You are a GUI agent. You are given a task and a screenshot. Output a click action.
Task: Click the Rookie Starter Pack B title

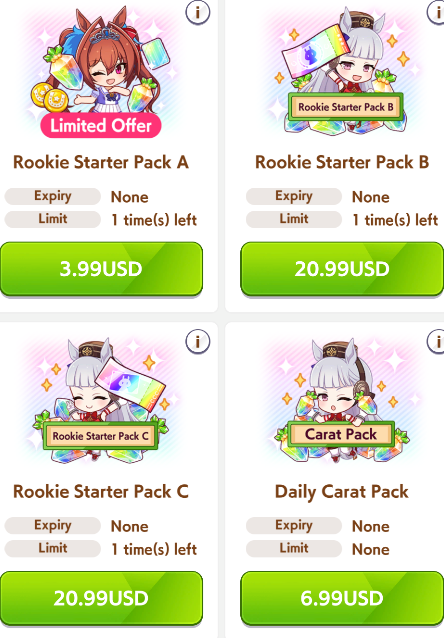click(342, 162)
